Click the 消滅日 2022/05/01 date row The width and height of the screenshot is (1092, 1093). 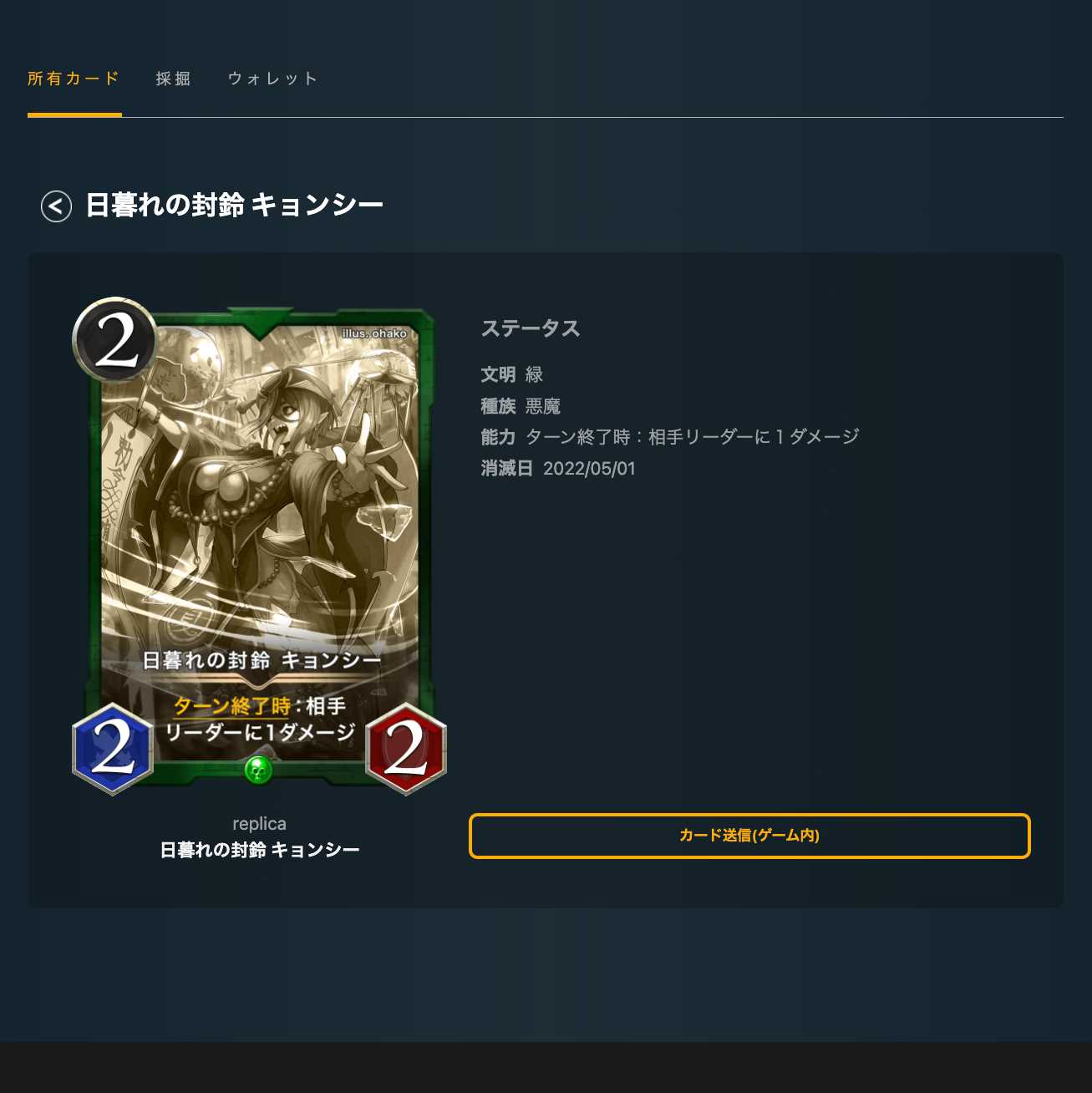coord(558,468)
